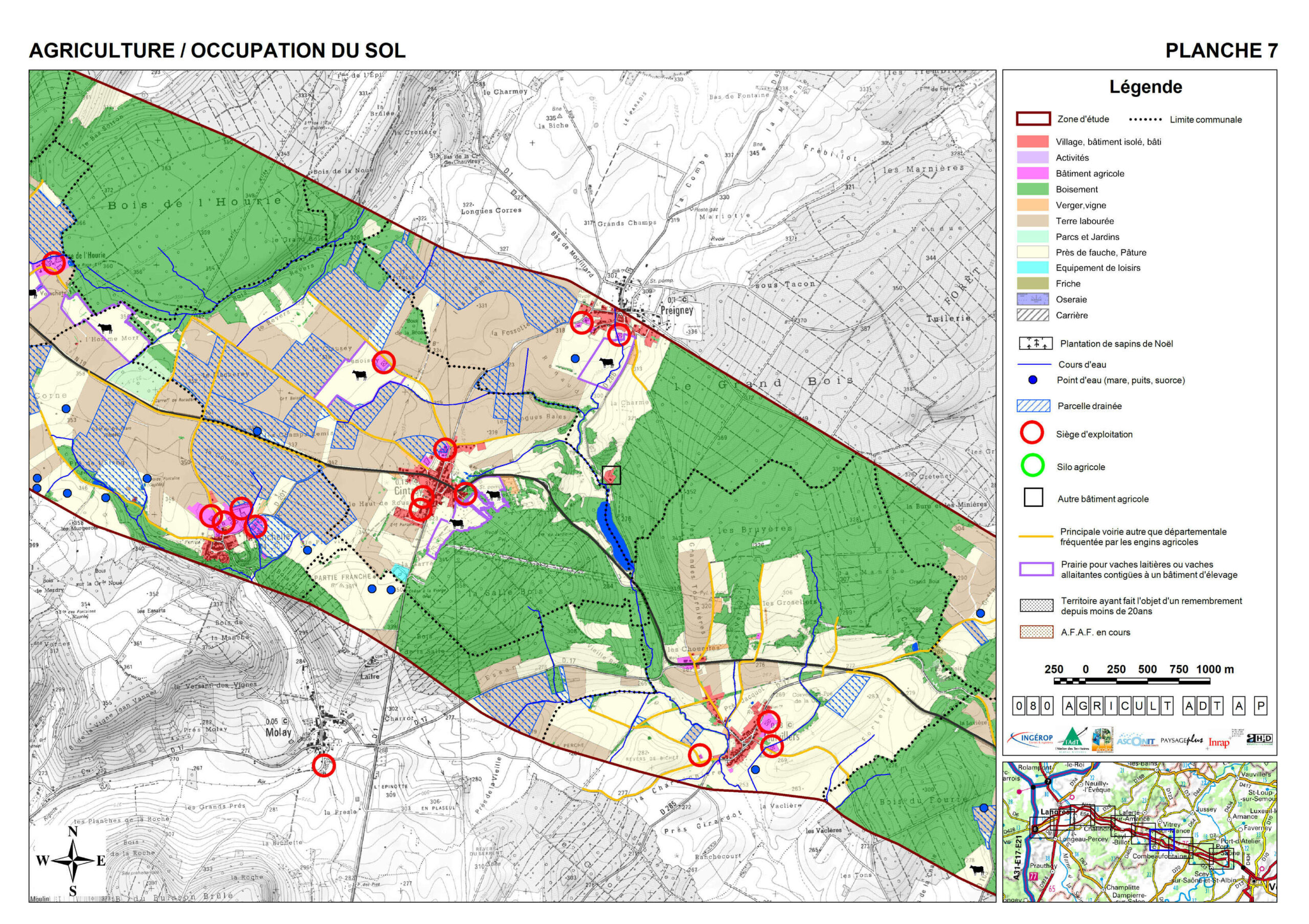1309x924 pixels.
Task: Click the Oseraie blue swatch
Action: click(1032, 299)
